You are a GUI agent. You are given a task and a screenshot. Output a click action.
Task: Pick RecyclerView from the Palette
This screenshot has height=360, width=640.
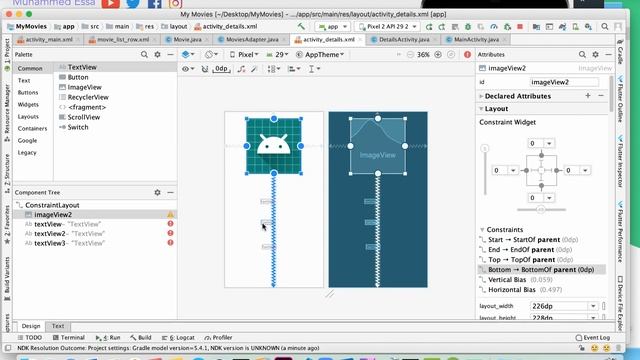pyautogui.click(x=88, y=97)
